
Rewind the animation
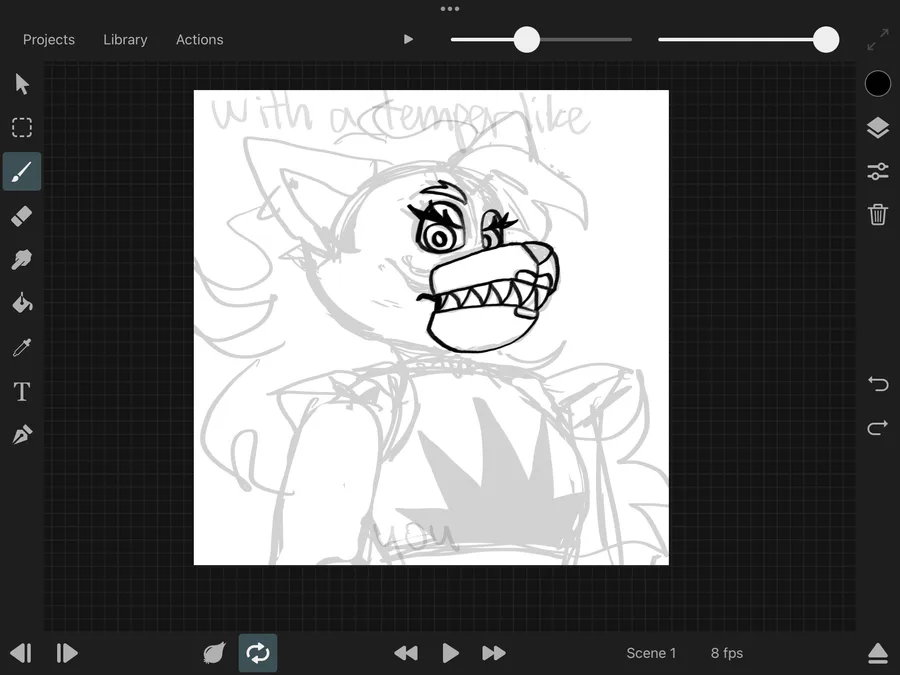tap(406, 653)
